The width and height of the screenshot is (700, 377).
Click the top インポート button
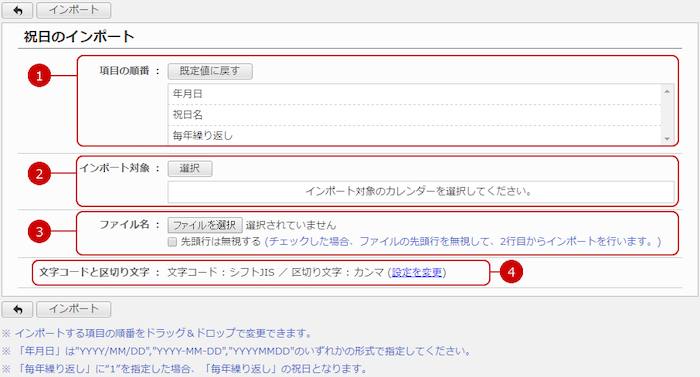(x=74, y=10)
